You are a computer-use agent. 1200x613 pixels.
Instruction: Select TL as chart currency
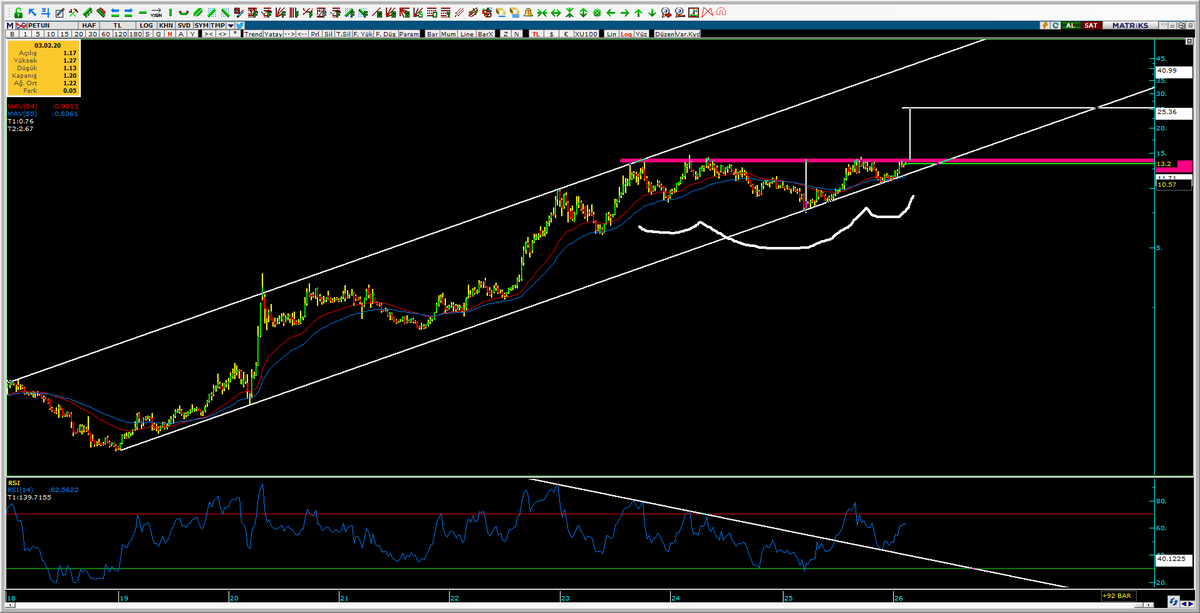click(x=535, y=33)
